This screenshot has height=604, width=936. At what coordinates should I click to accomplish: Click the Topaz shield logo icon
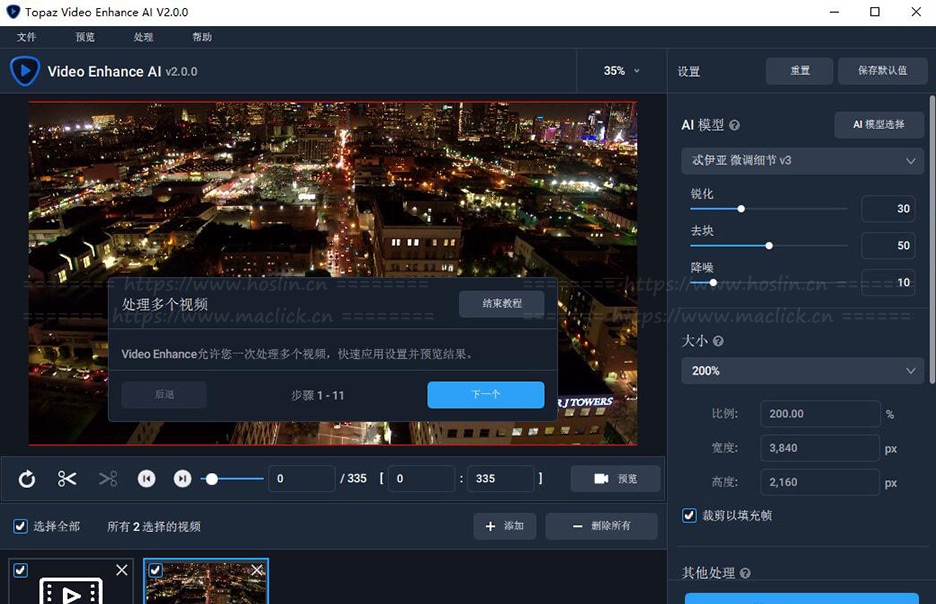(x=24, y=71)
